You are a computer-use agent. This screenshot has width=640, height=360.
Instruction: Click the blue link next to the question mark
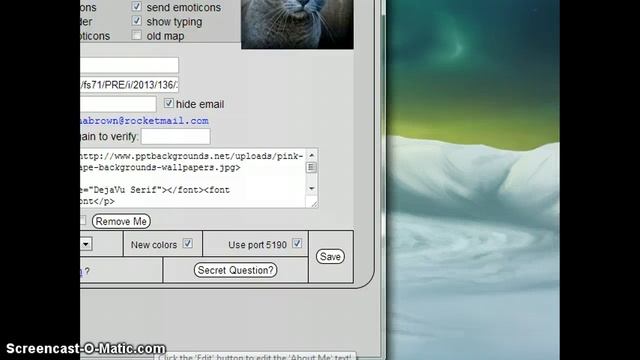point(82,271)
